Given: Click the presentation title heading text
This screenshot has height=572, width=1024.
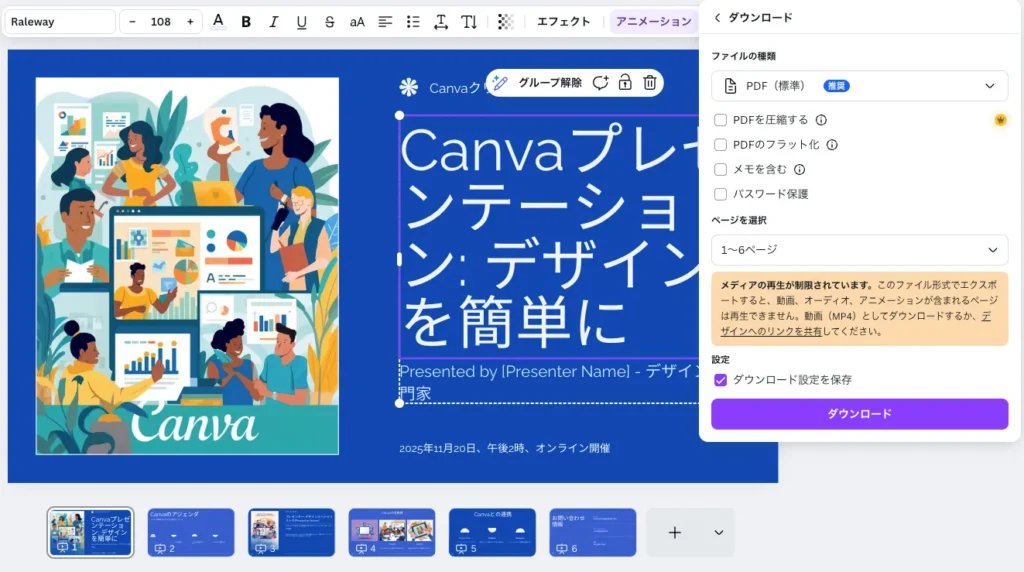Looking at the screenshot, I should pyautogui.click(x=549, y=236).
